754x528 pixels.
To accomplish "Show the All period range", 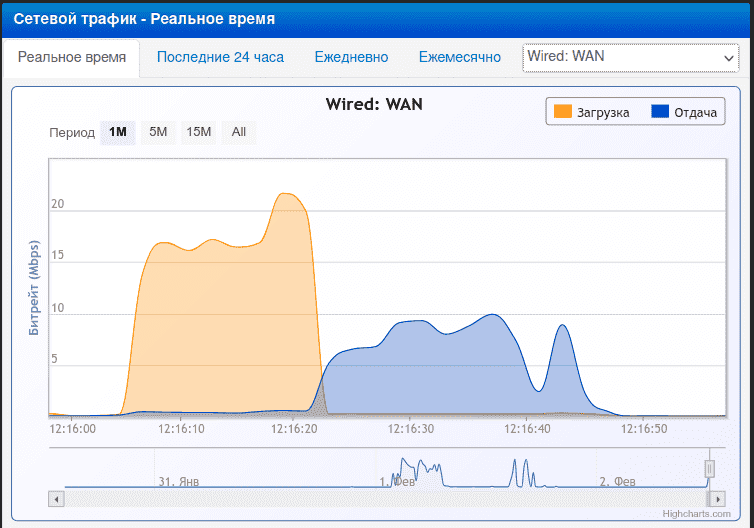I will click(x=239, y=132).
